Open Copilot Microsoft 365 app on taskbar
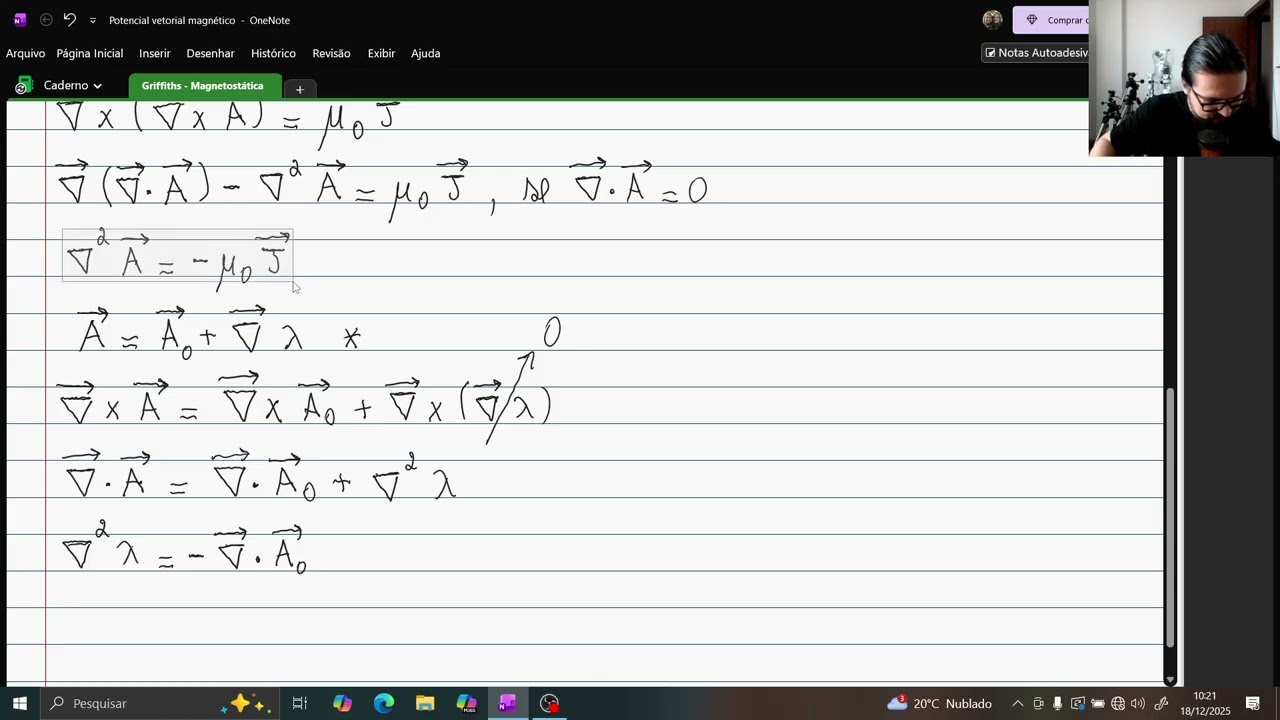This screenshot has width=1280, height=720. click(x=466, y=703)
